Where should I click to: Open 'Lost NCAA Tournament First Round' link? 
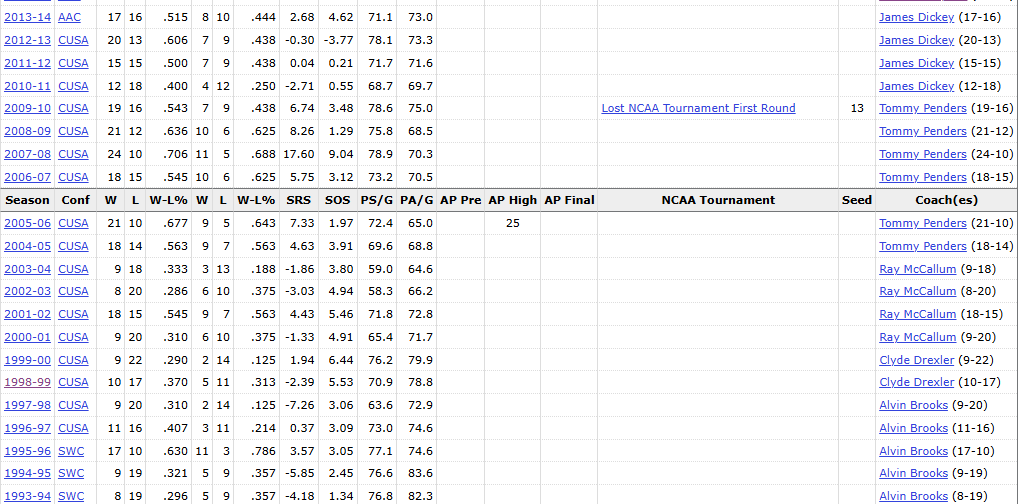[698, 108]
